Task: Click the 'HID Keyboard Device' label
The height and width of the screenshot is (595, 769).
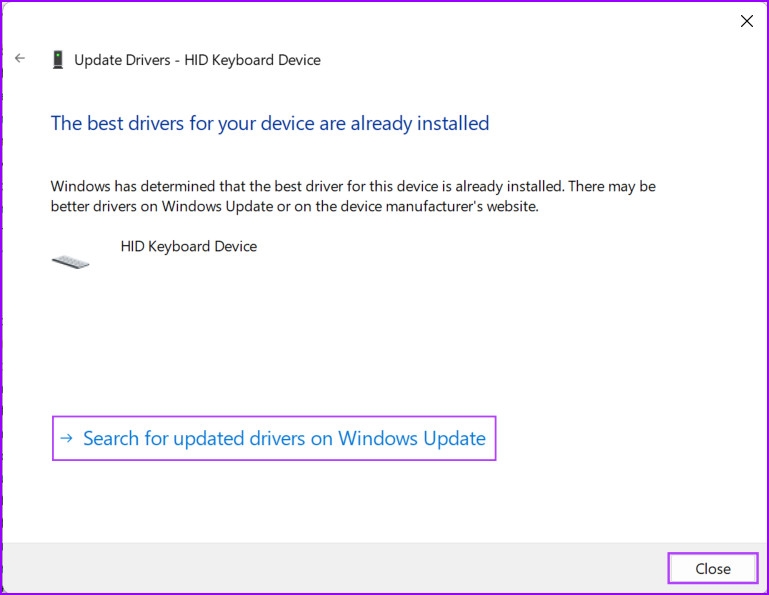Action: 189,246
